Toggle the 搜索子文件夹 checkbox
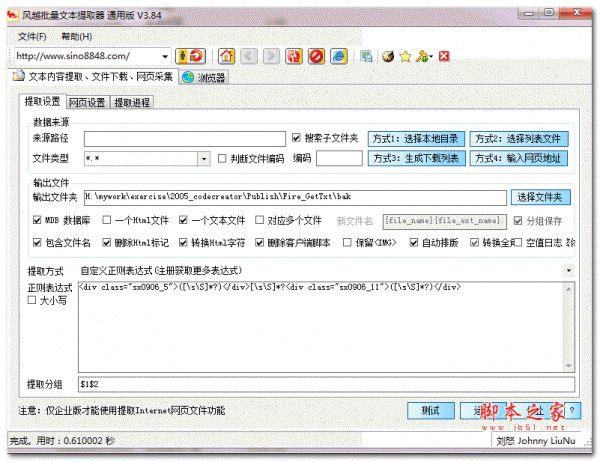 click(296, 138)
